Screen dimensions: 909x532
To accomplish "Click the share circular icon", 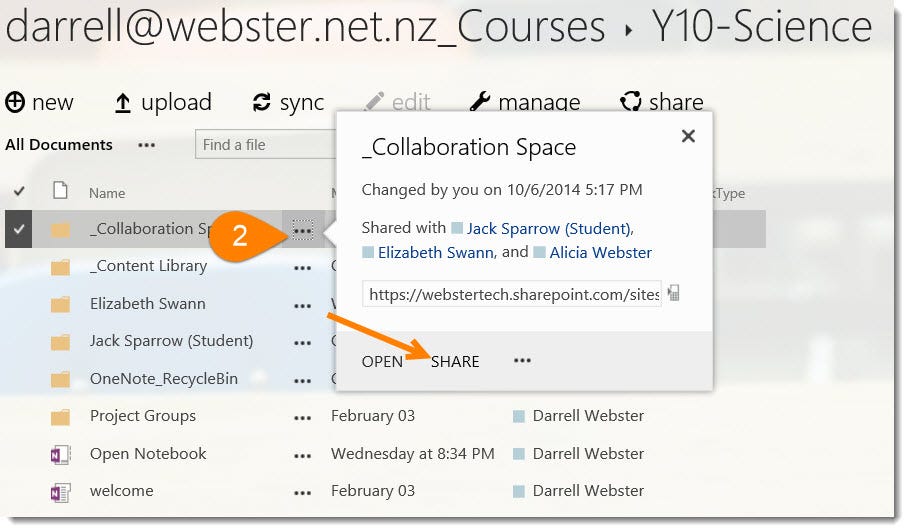I will point(631,102).
